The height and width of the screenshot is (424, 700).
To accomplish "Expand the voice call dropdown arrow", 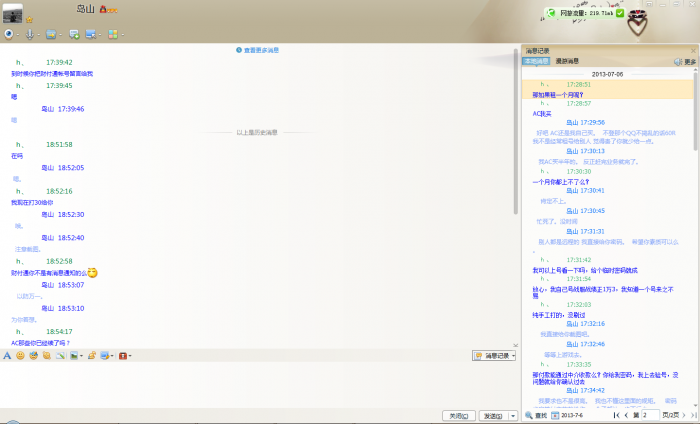I will point(38,35).
